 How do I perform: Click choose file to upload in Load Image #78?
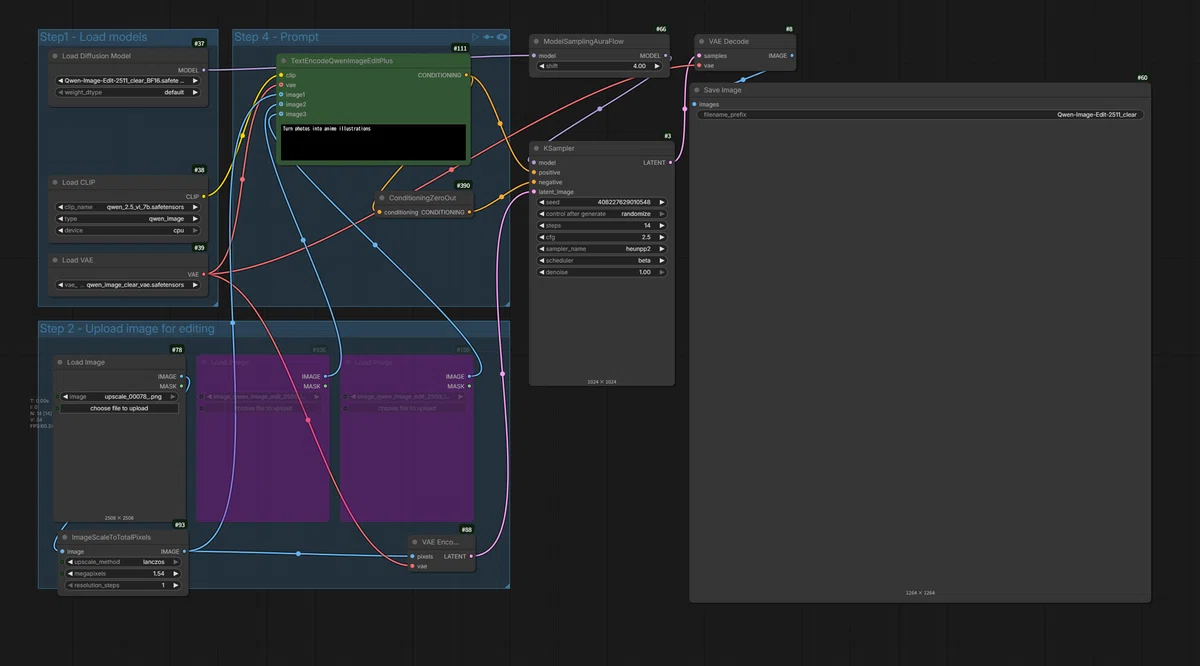(x=119, y=408)
